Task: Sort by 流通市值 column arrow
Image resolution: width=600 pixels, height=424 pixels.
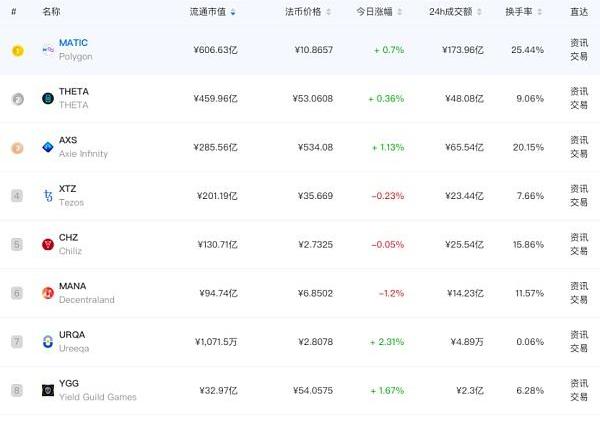Action: (x=233, y=12)
